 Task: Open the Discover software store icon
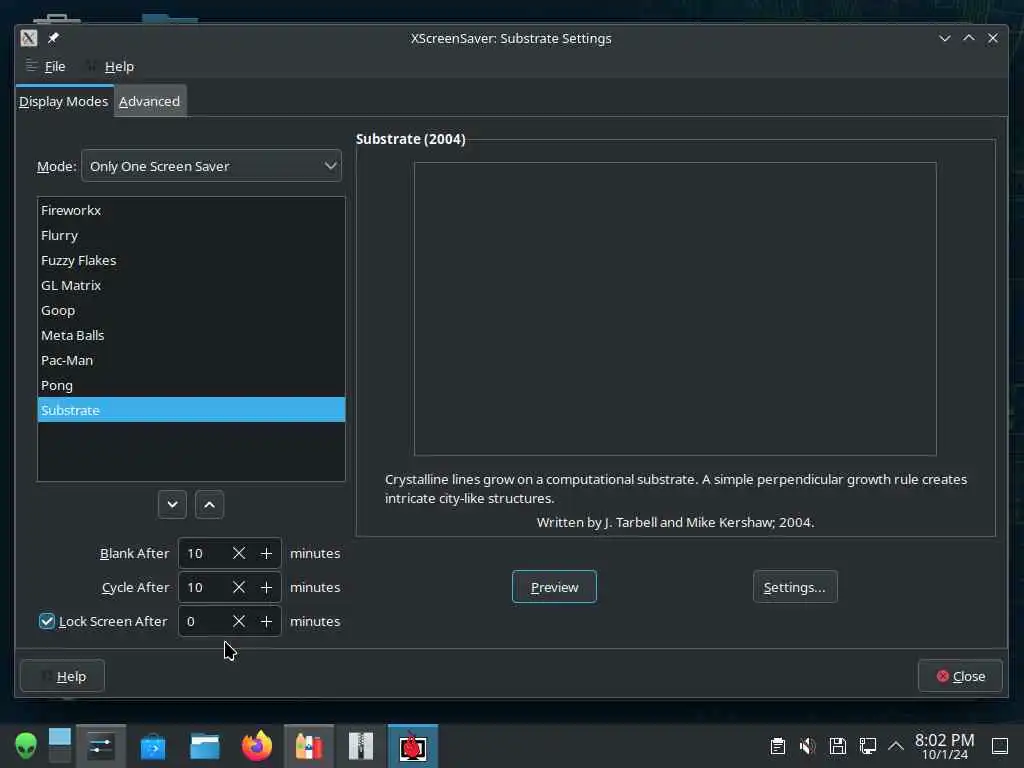[153, 746]
